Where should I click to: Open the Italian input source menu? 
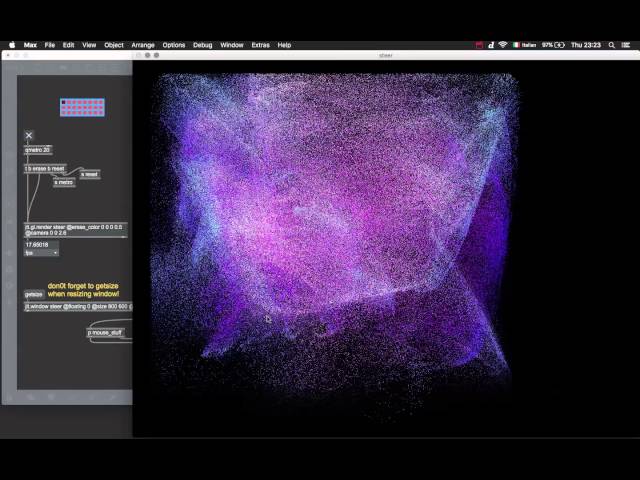point(524,45)
